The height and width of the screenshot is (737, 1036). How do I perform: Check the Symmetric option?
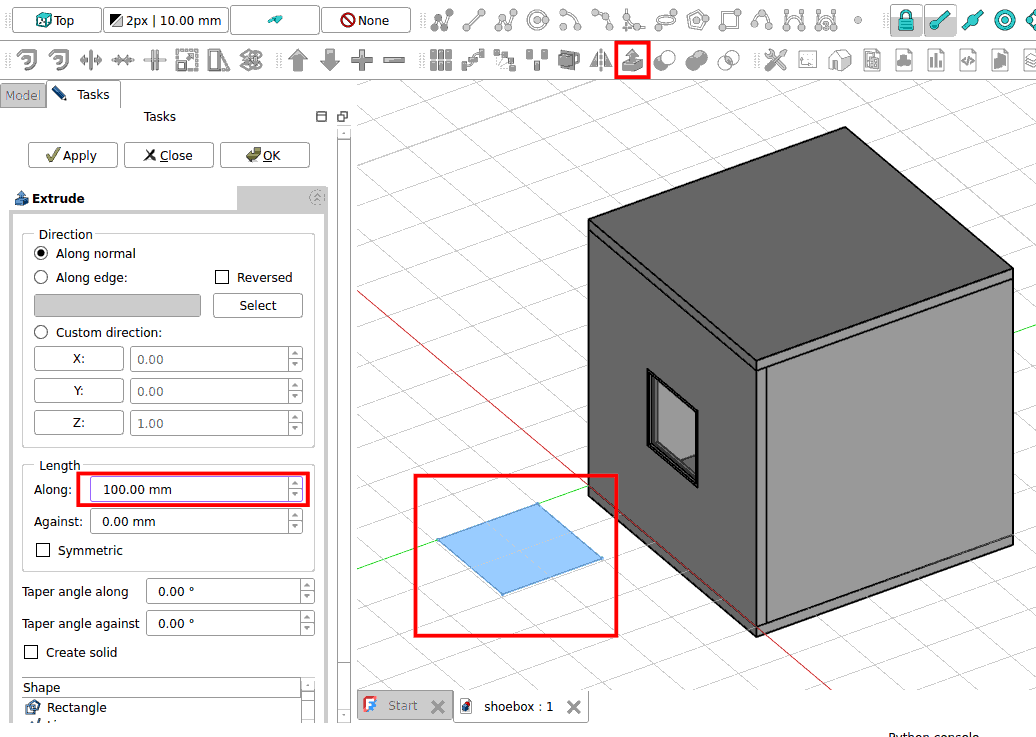(43, 551)
